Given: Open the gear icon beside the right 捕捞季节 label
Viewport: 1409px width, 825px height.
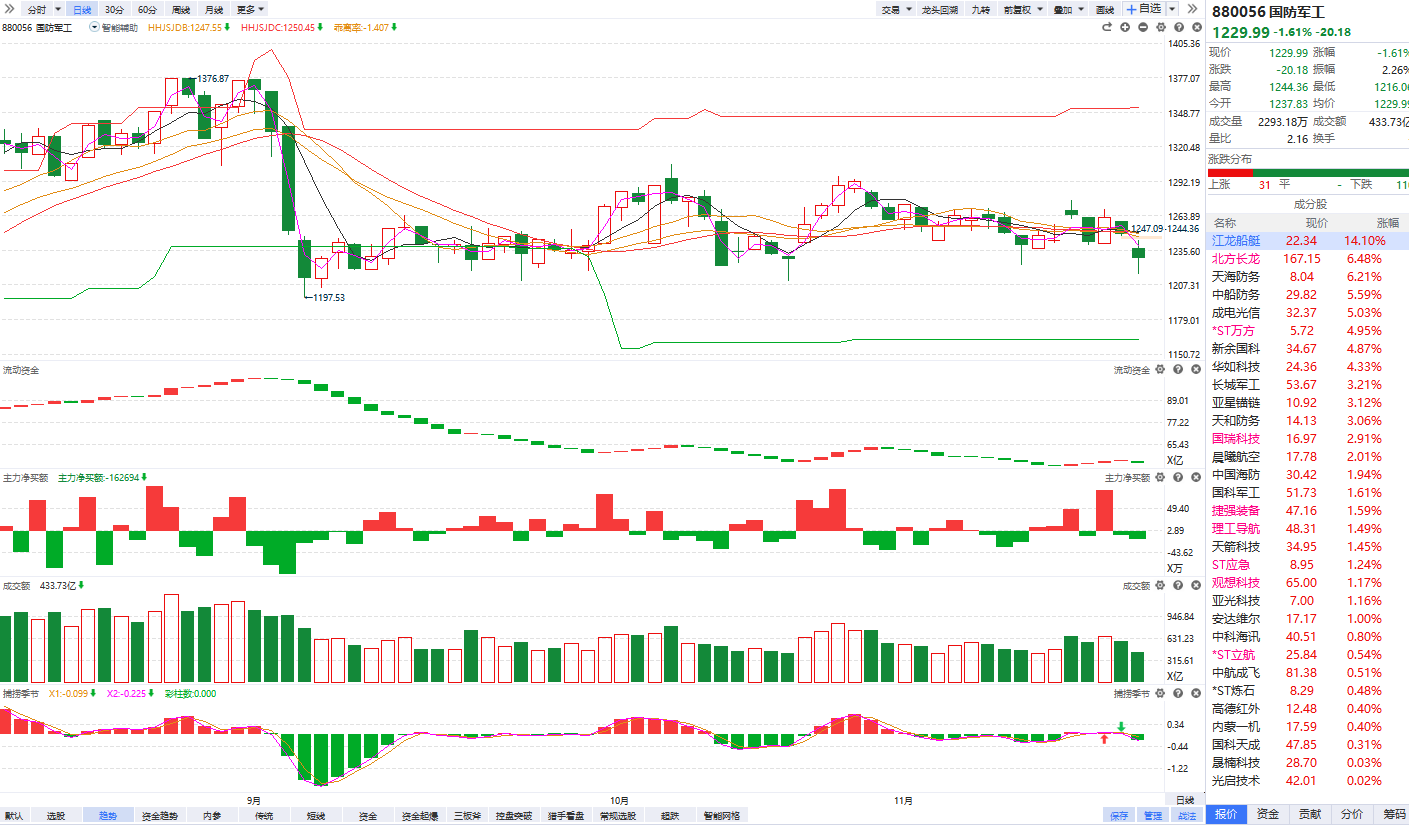Looking at the screenshot, I should click(1160, 693).
